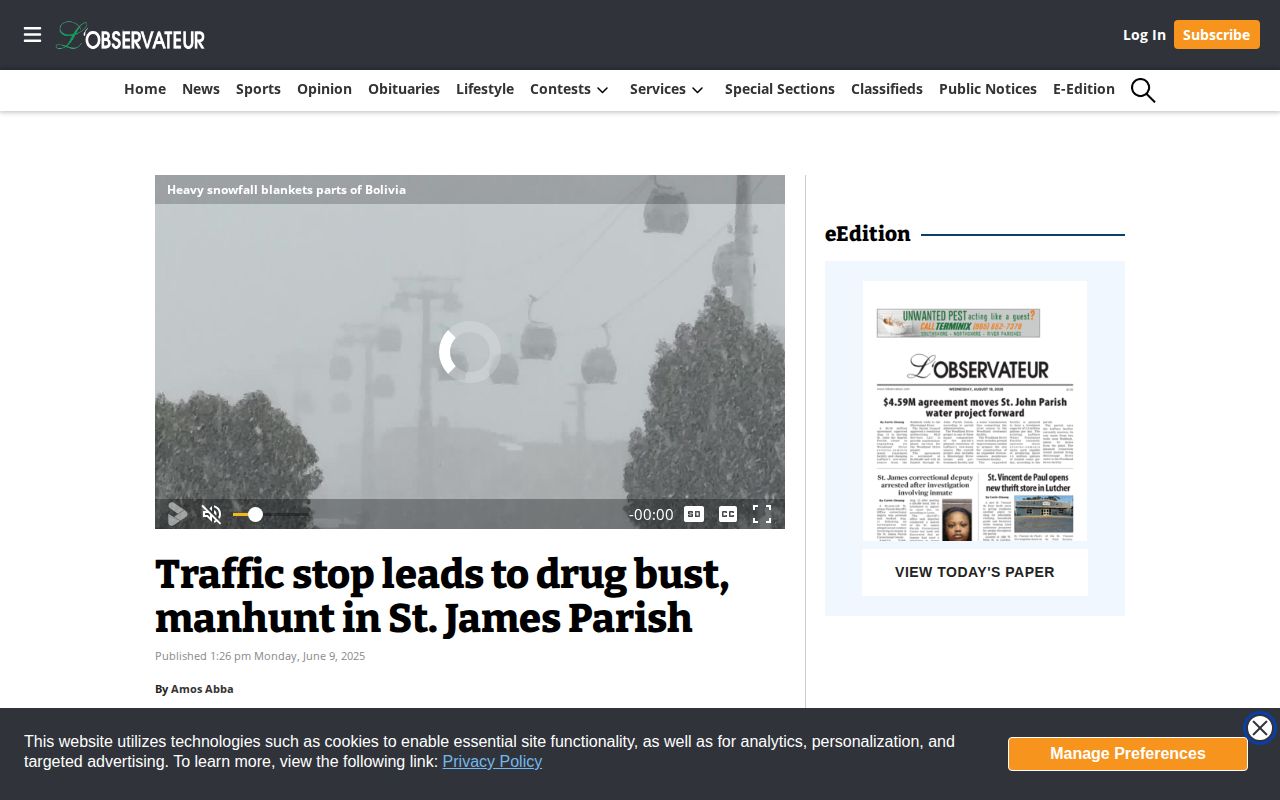Close the cookie banner X icon
The height and width of the screenshot is (800, 1280).
(1260, 728)
